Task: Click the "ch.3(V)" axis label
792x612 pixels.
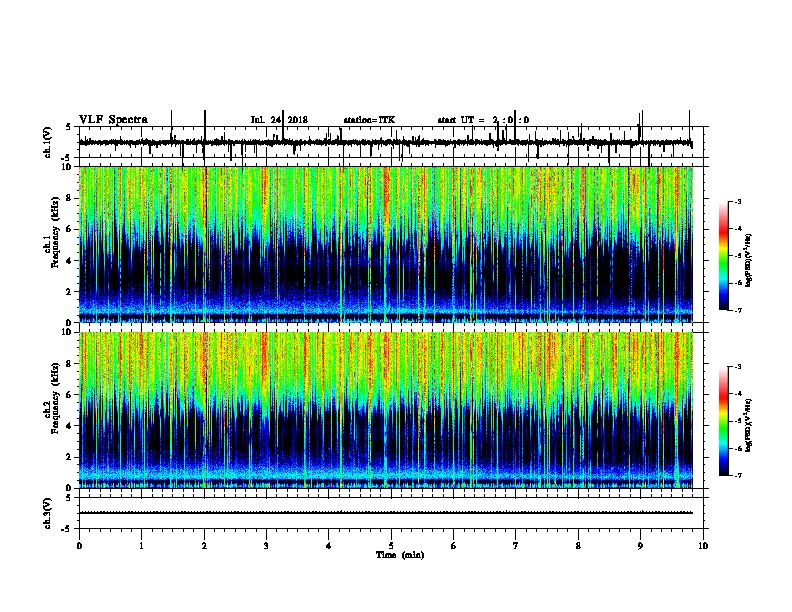Action: (48, 513)
